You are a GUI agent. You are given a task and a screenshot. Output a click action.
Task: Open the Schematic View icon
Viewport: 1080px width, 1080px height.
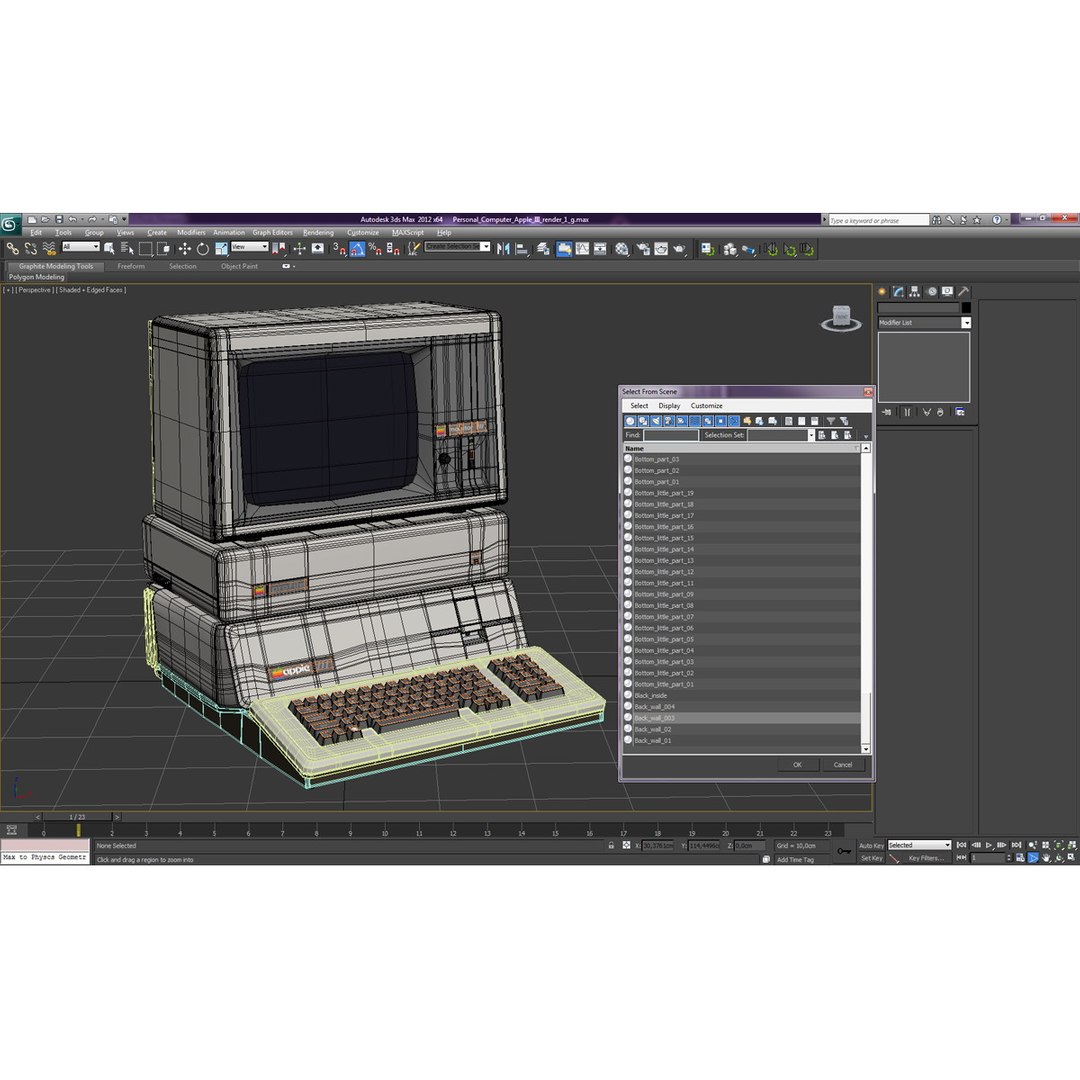click(x=601, y=249)
